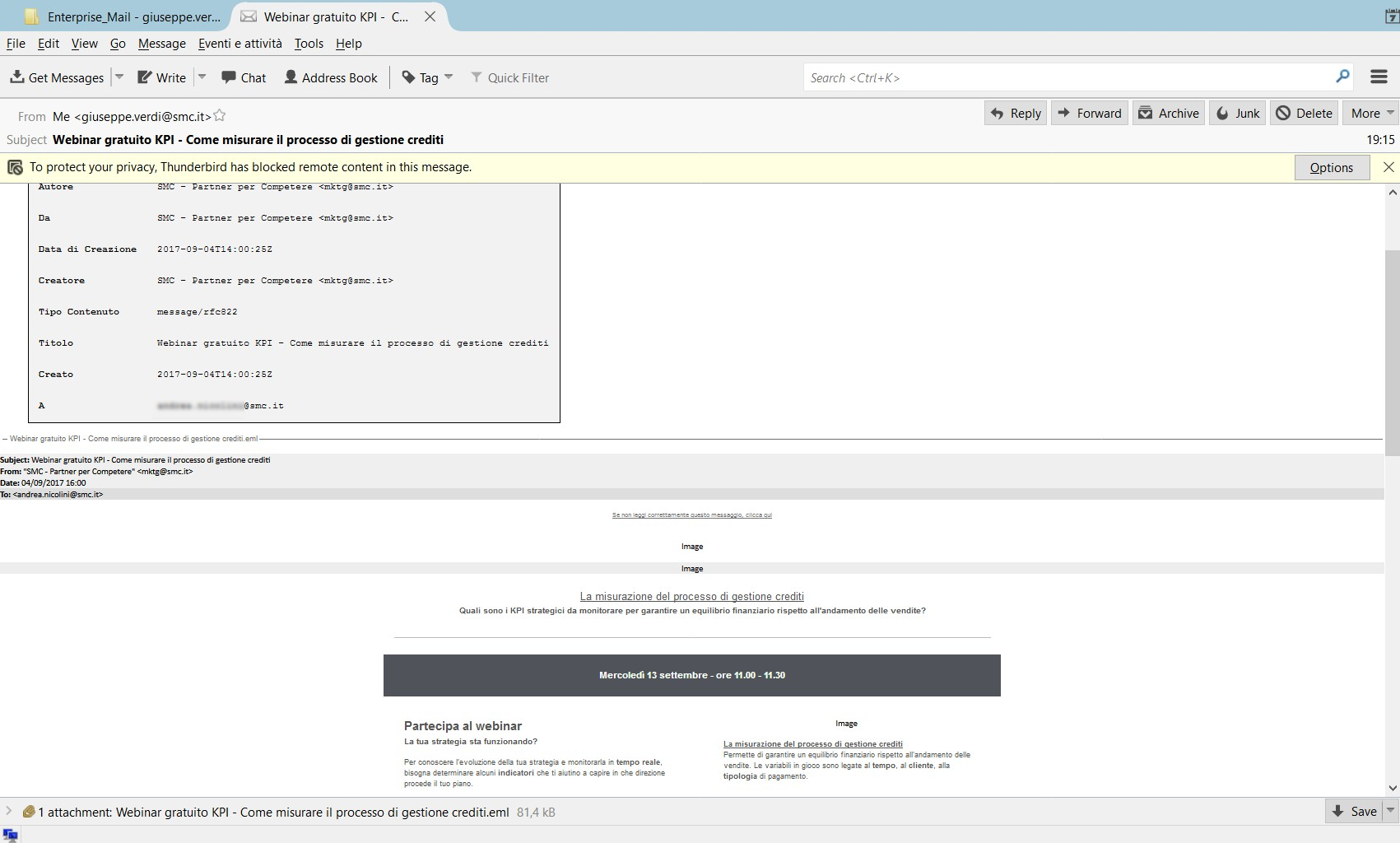Open the hamburger application menu
This screenshot has height=843, width=1400.
[x=1379, y=77]
